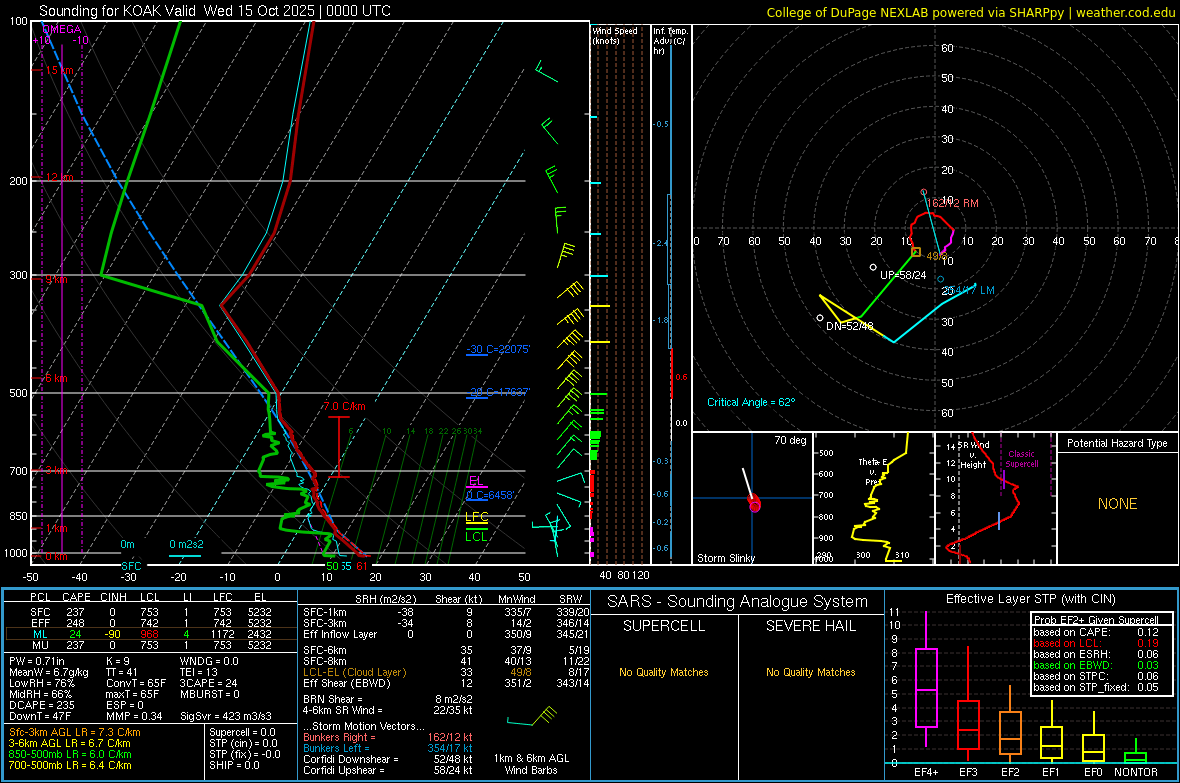The width and height of the screenshot is (1180, 783).
Task: Click the 'based on EBWD: 0.03' probability line
Action: coord(1096,665)
